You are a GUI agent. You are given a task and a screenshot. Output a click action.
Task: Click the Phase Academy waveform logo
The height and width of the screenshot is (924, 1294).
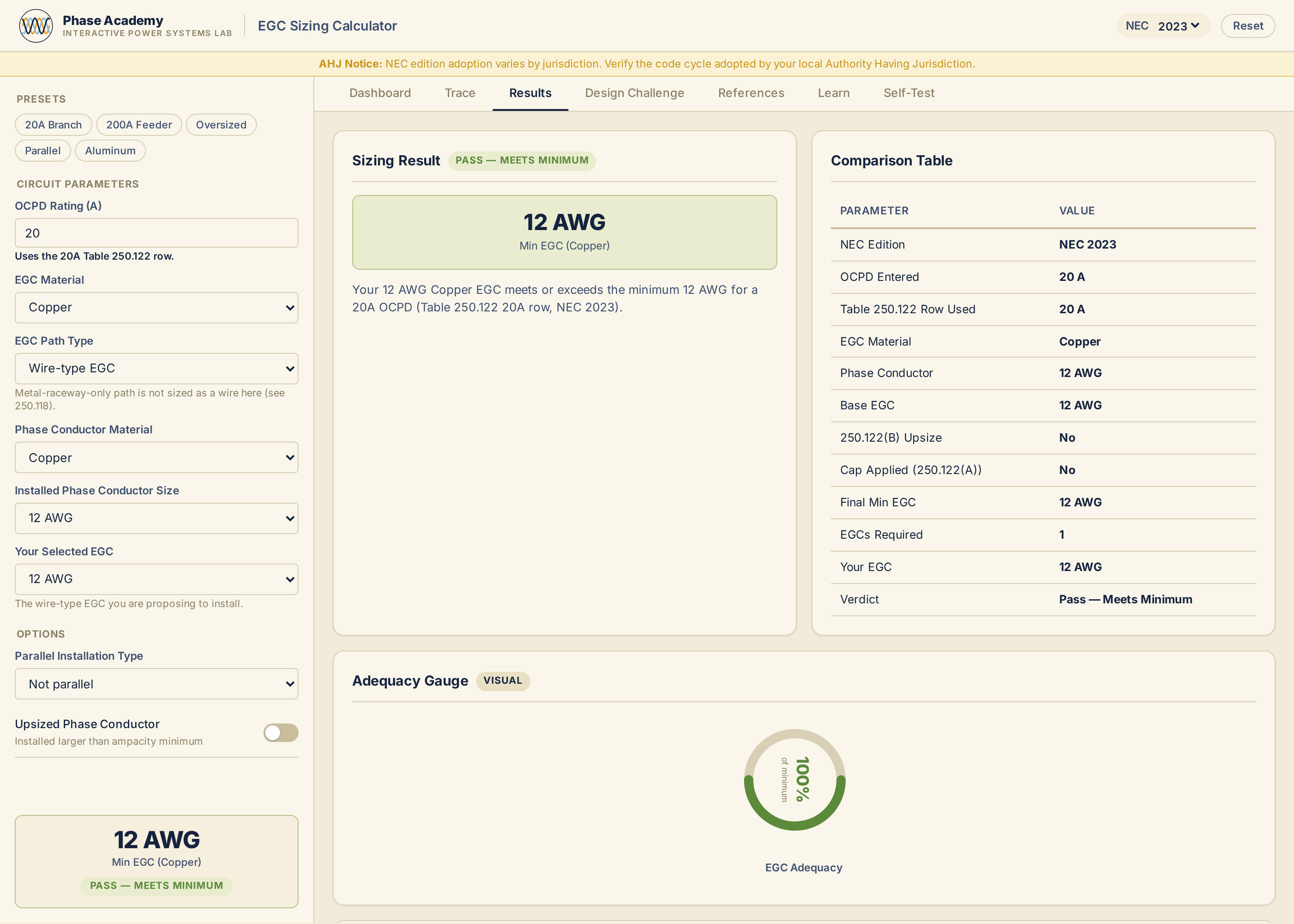pyautogui.click(x=36, y=25)
